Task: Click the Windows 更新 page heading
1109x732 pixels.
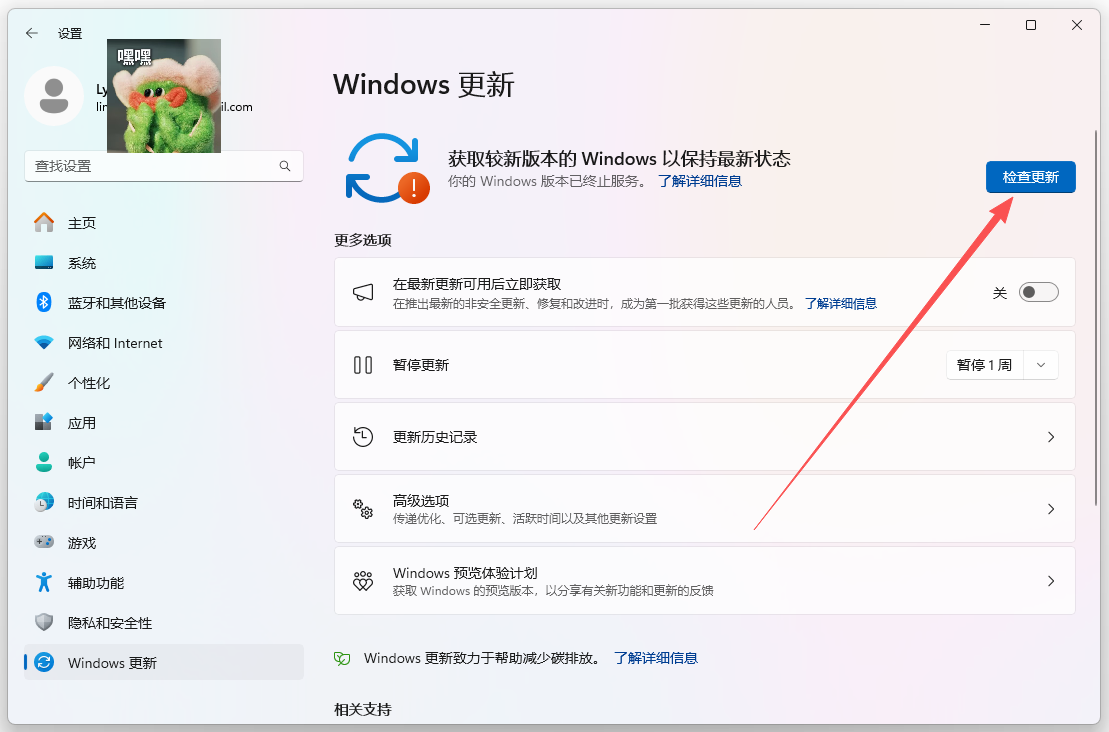Action: 424,84
